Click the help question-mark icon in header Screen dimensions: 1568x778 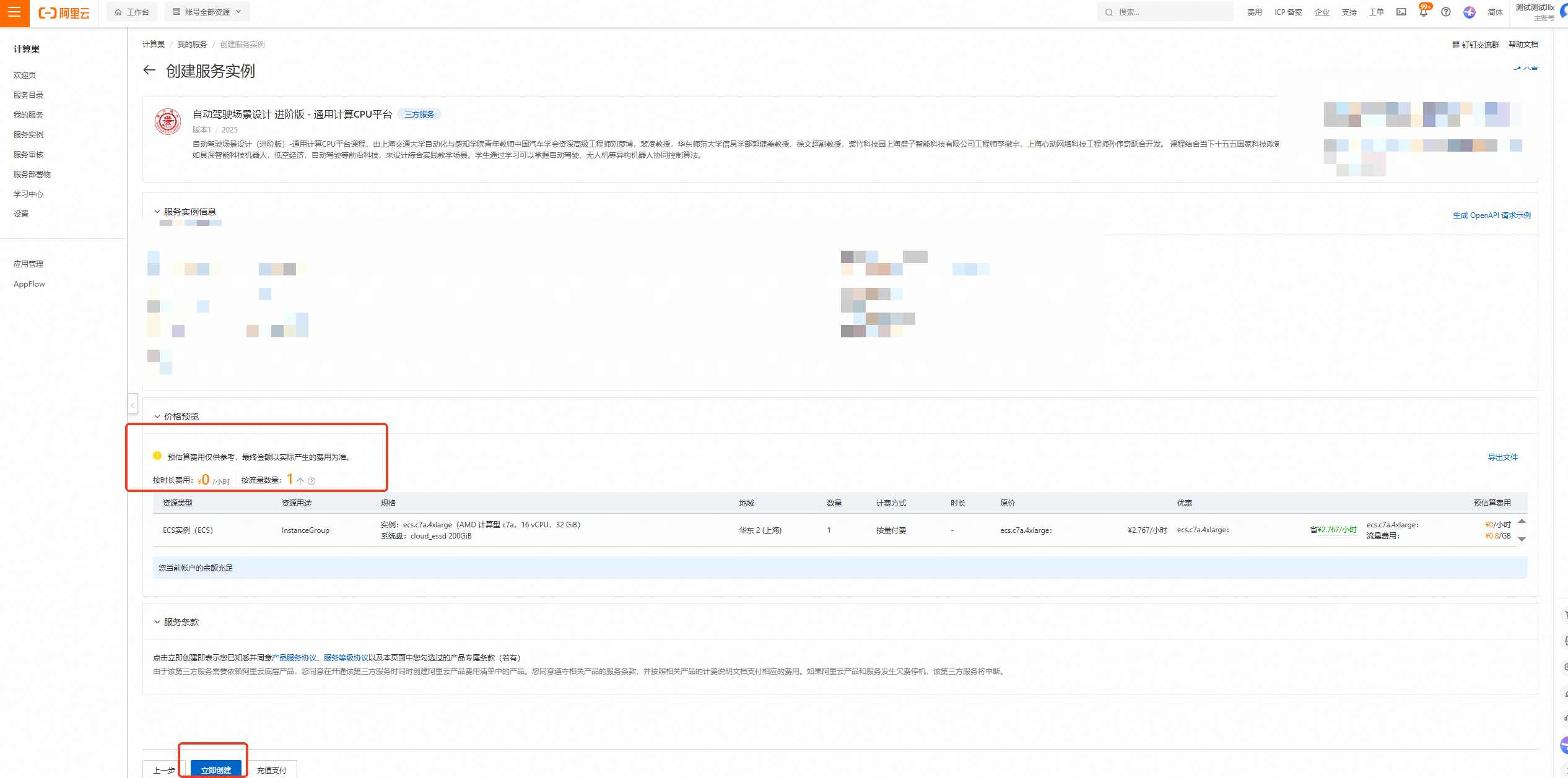coord(1445,12)
